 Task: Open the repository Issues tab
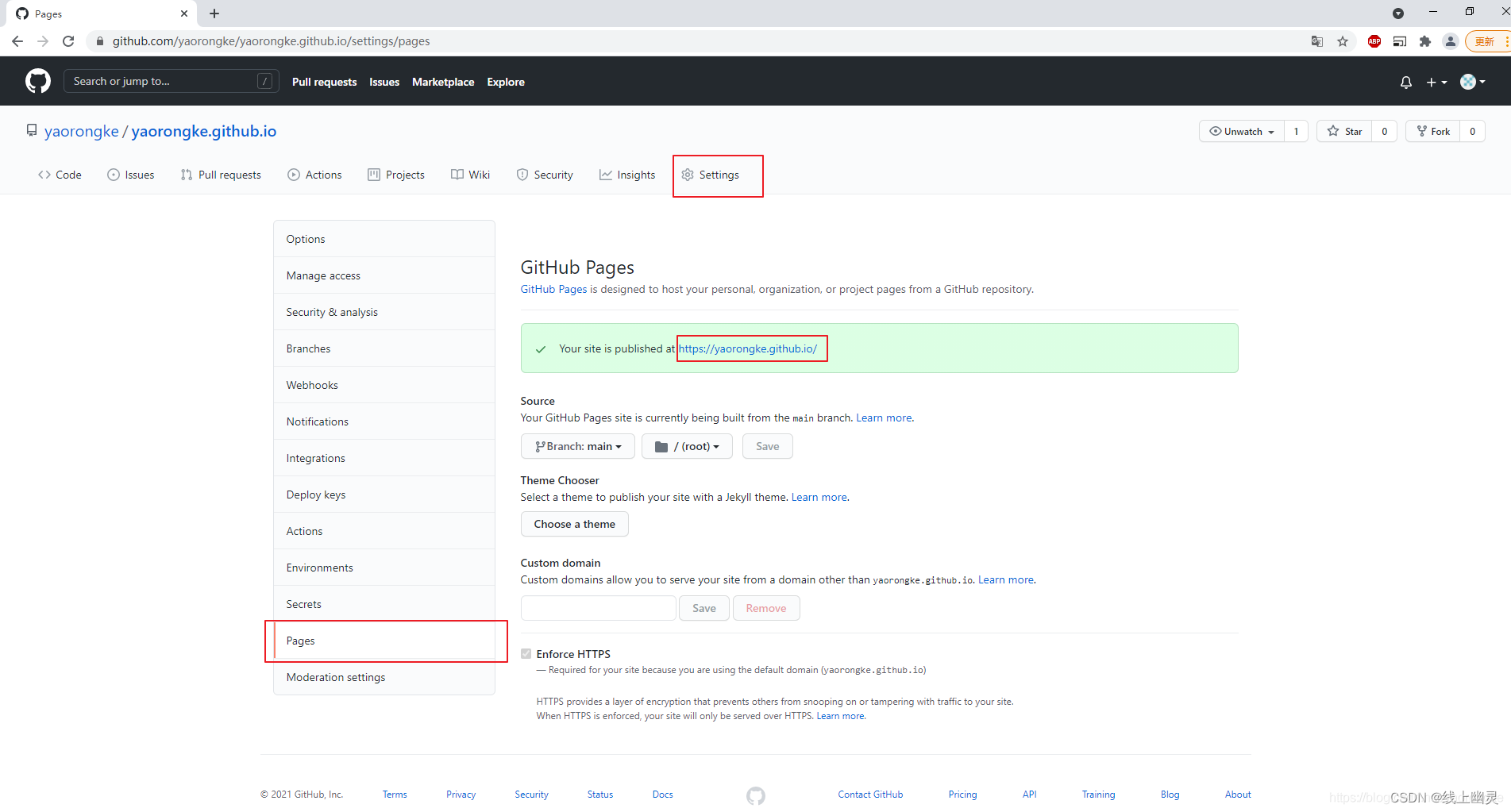[131, 175]
